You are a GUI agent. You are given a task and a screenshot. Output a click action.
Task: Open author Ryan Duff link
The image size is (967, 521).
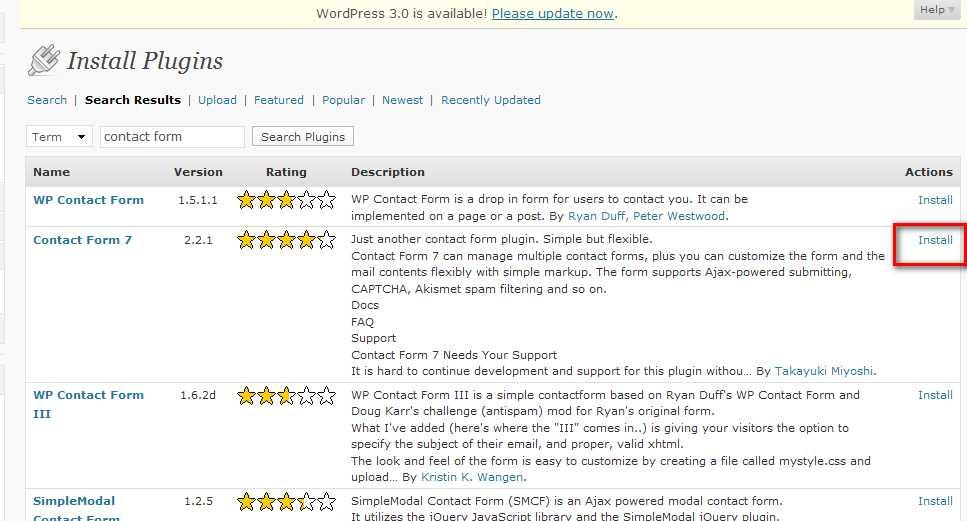pos(597,216)
